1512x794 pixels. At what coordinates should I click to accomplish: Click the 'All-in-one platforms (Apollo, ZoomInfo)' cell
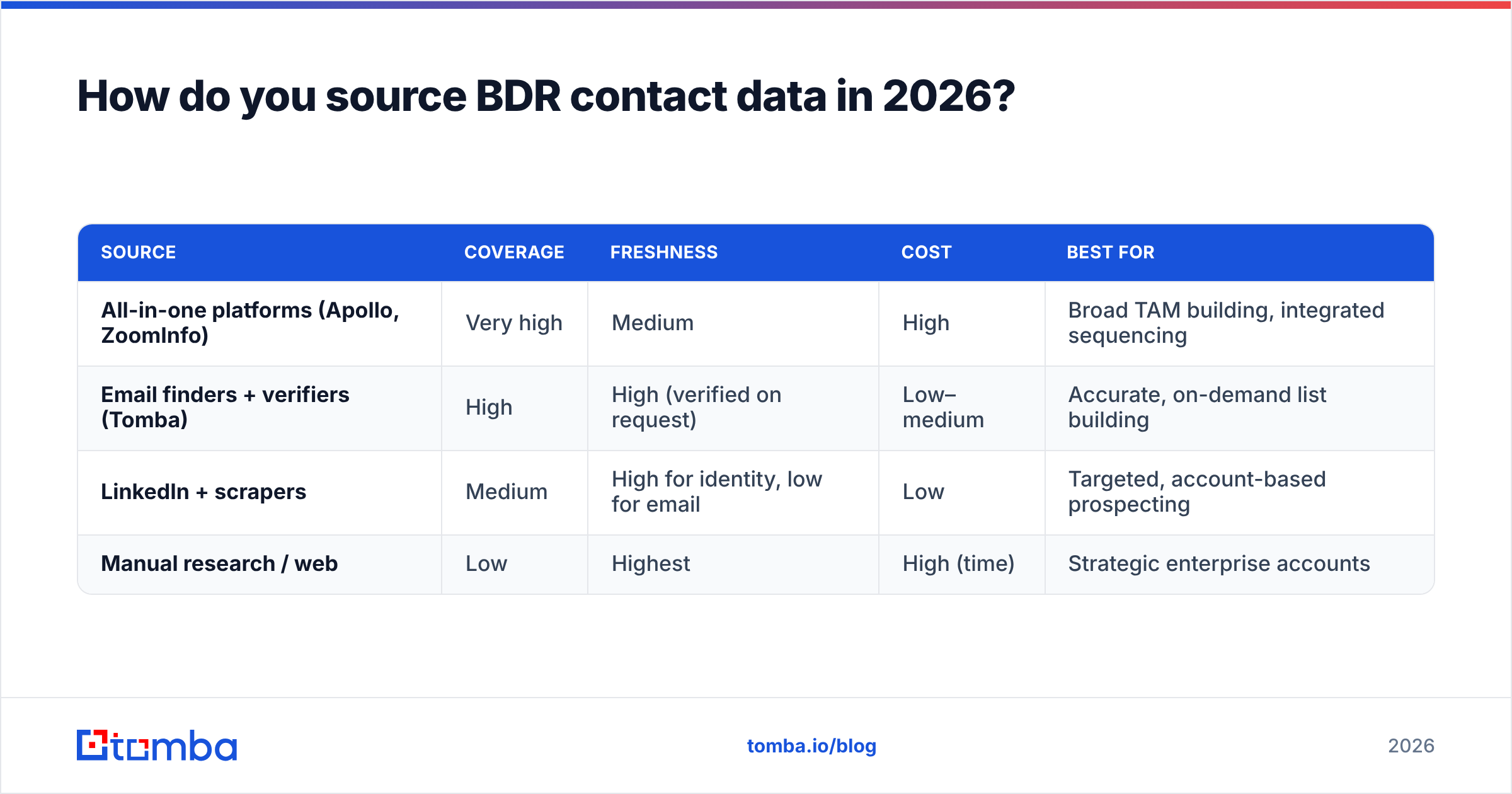pos(260,323)
